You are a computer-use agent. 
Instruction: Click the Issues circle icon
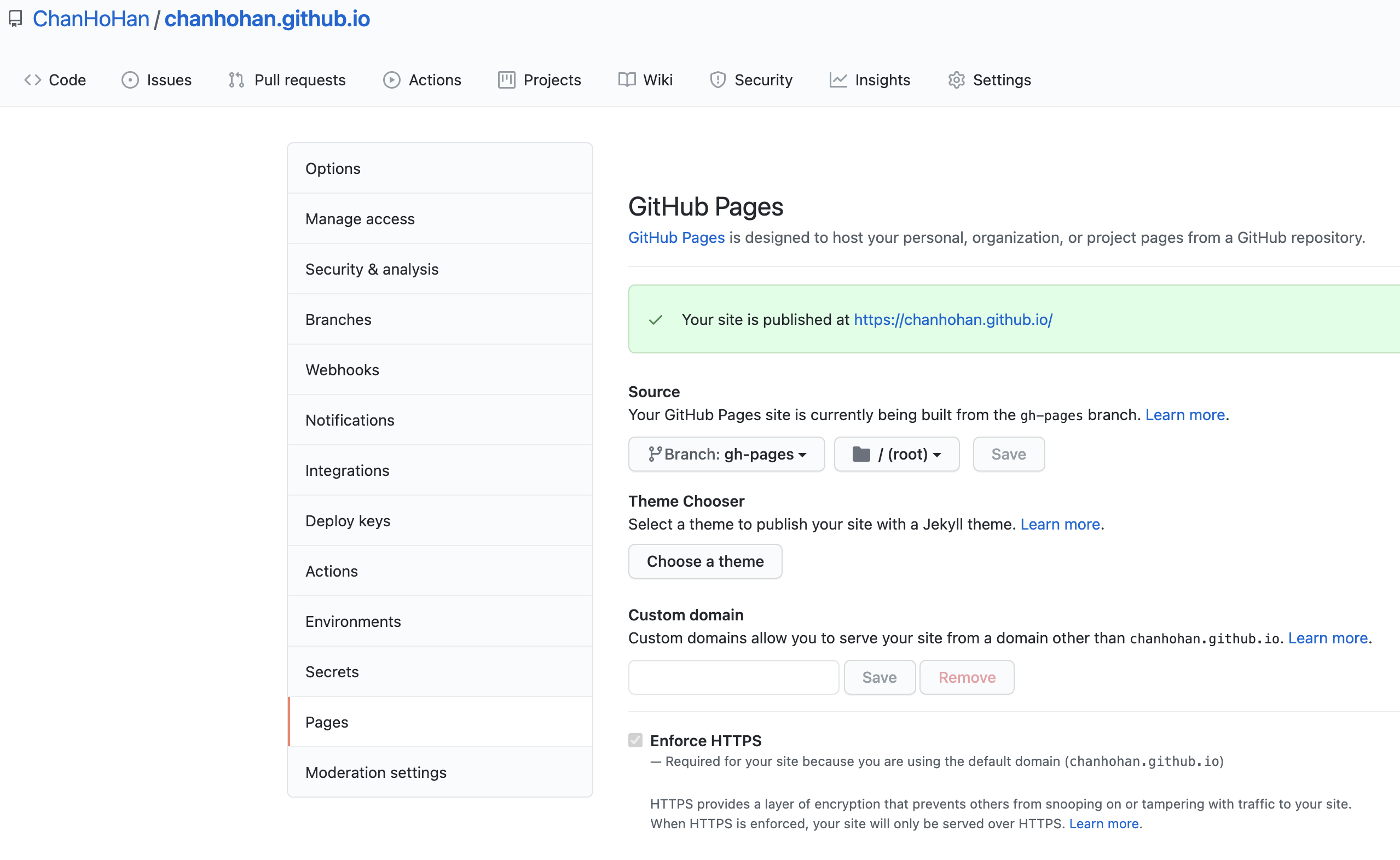tap(130, 80)
